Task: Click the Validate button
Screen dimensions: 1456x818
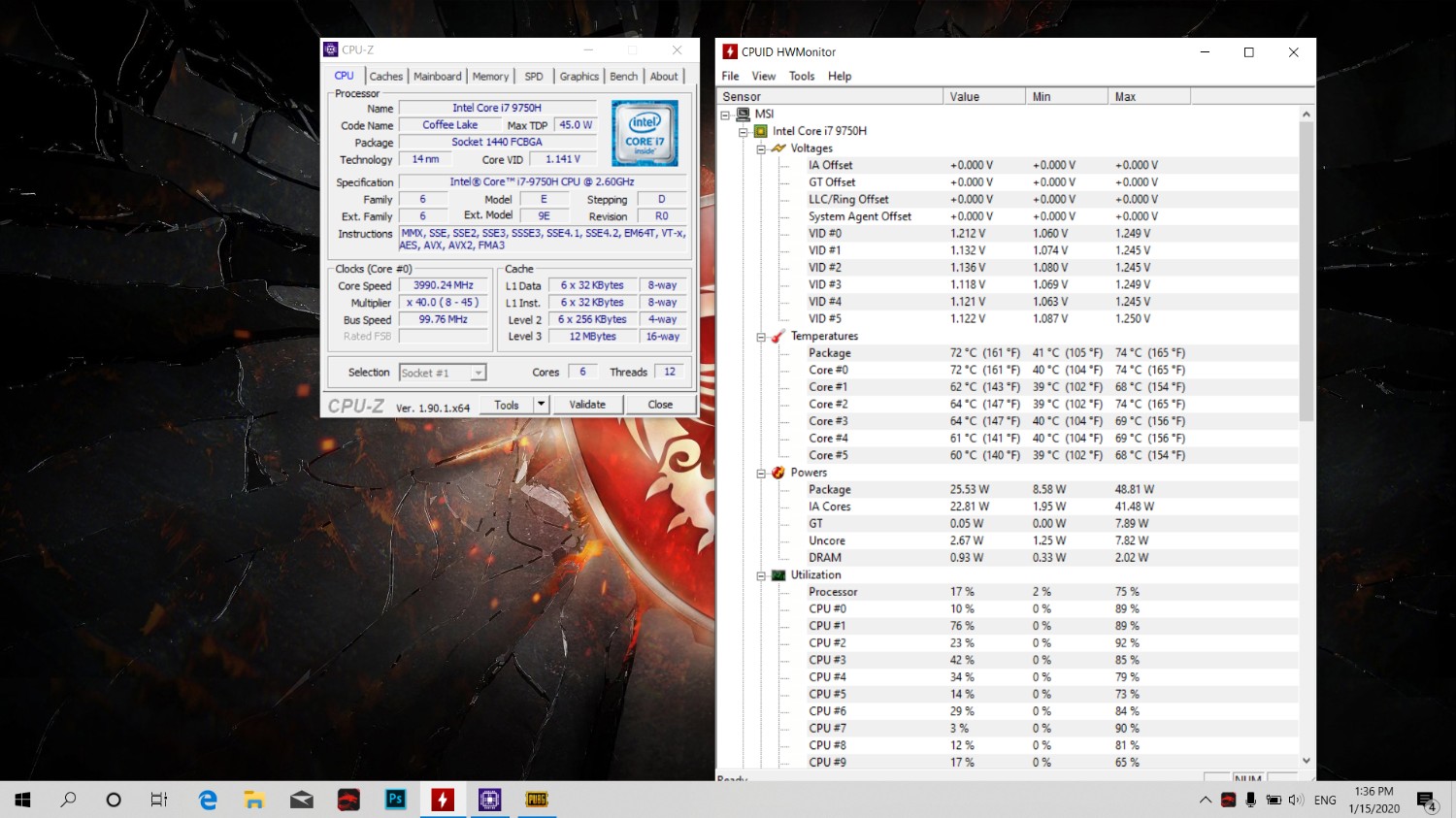Action: 587,405
